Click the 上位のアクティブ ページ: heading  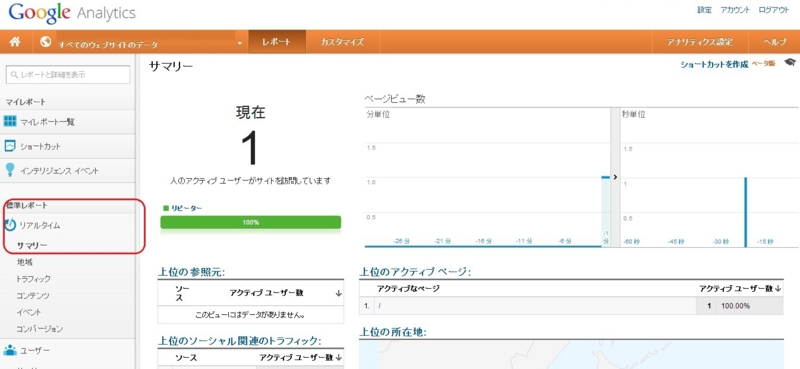click(x=415, y=273)
